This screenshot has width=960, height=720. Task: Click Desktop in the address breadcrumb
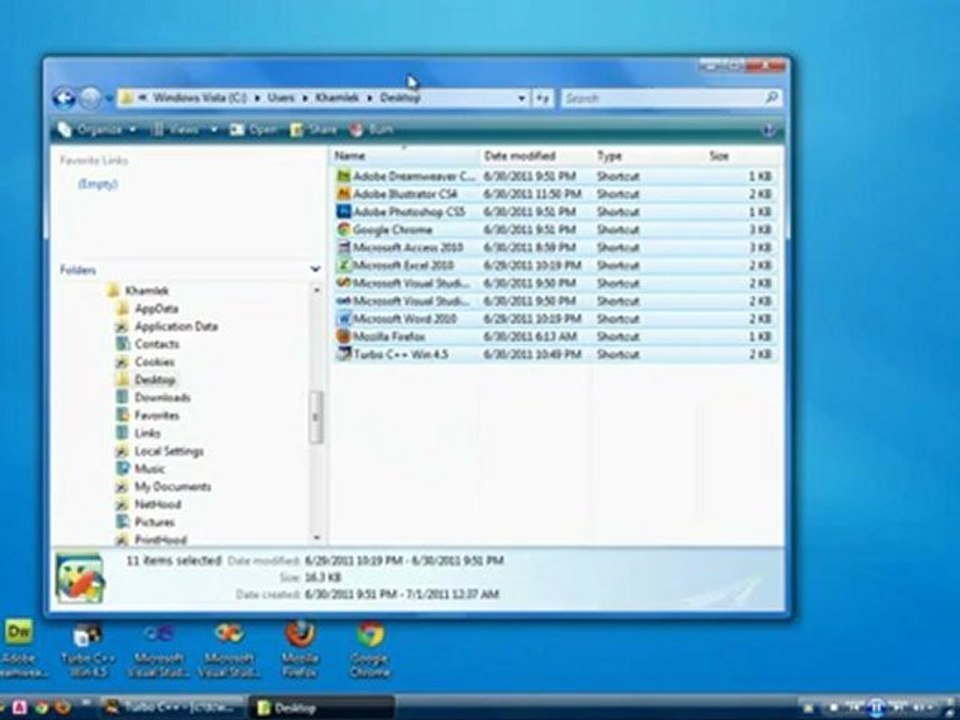click(x=400, y=97)
